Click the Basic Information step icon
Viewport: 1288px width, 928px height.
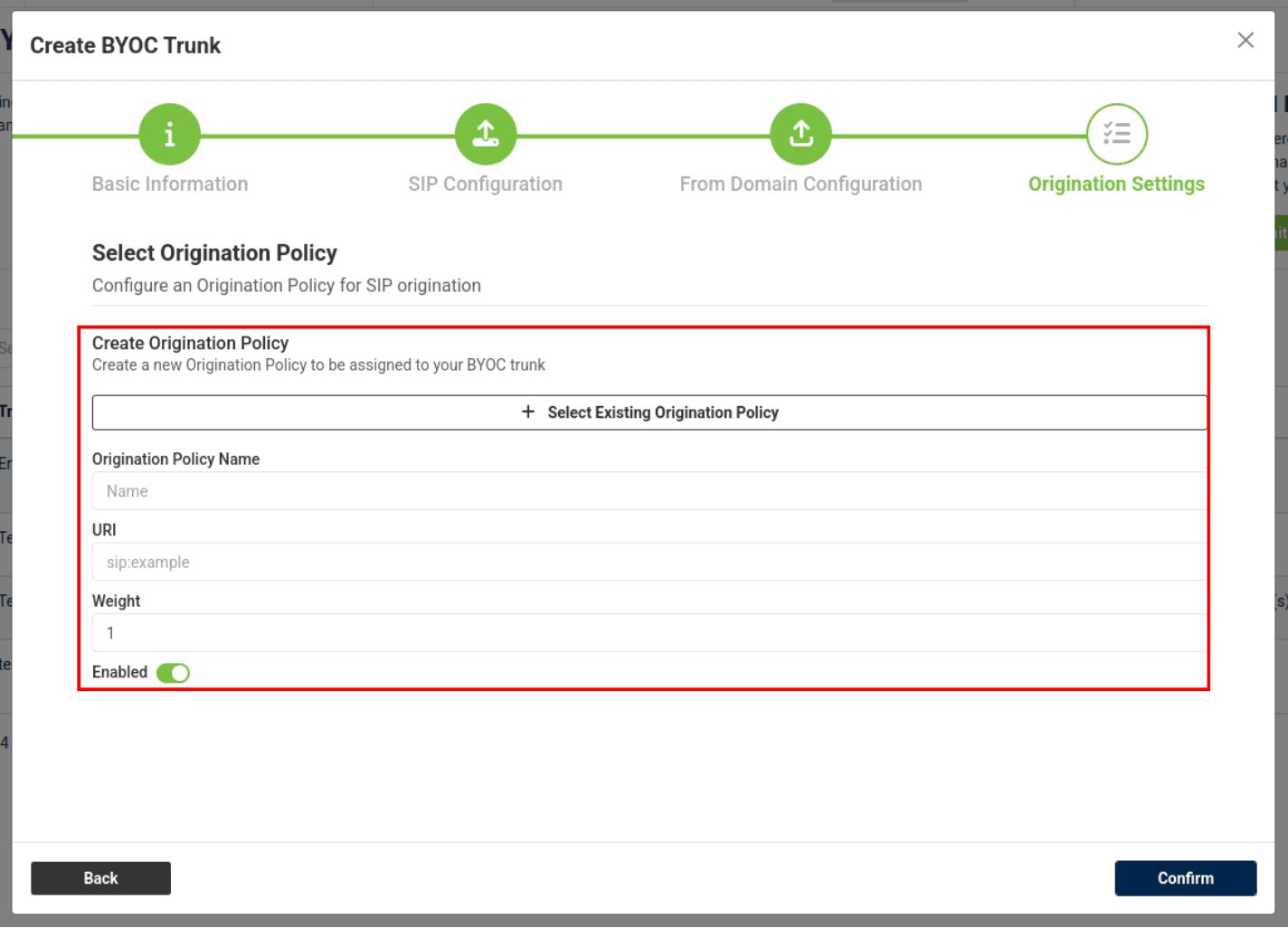coord(169,135)
